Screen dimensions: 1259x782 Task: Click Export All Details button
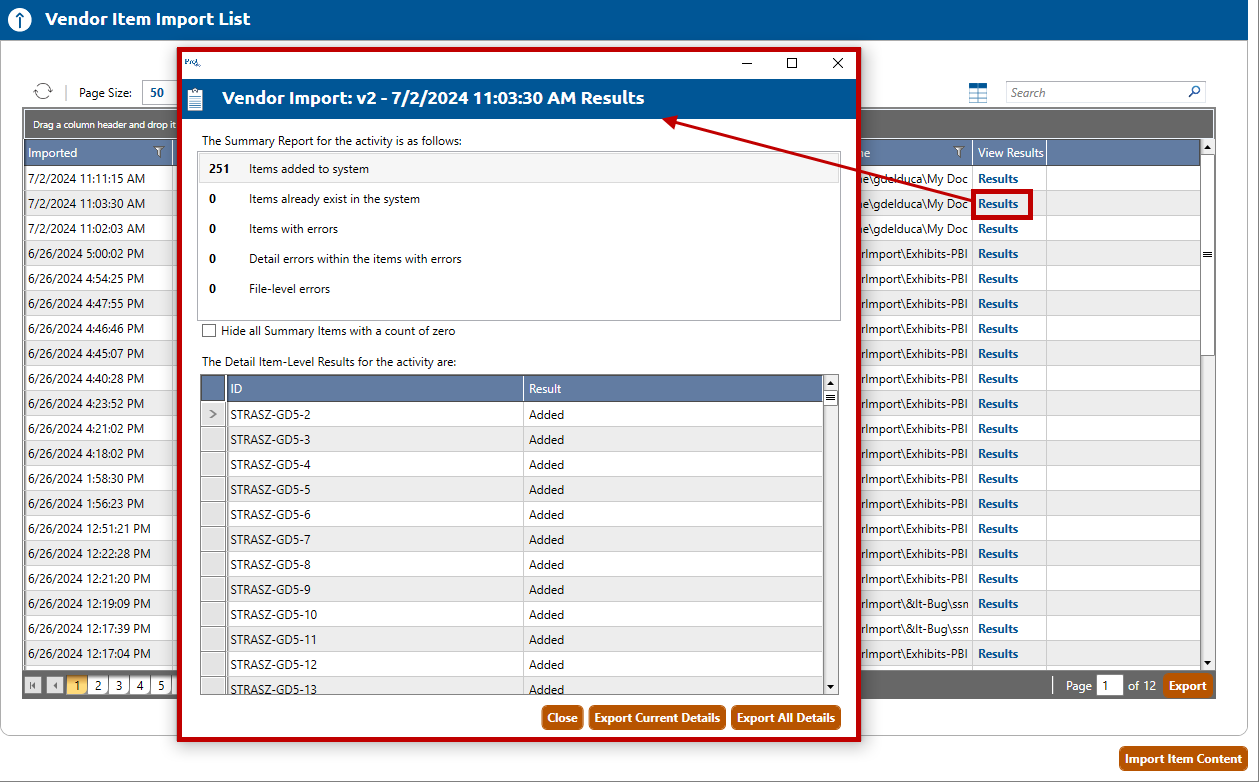[x=785, y=718]
